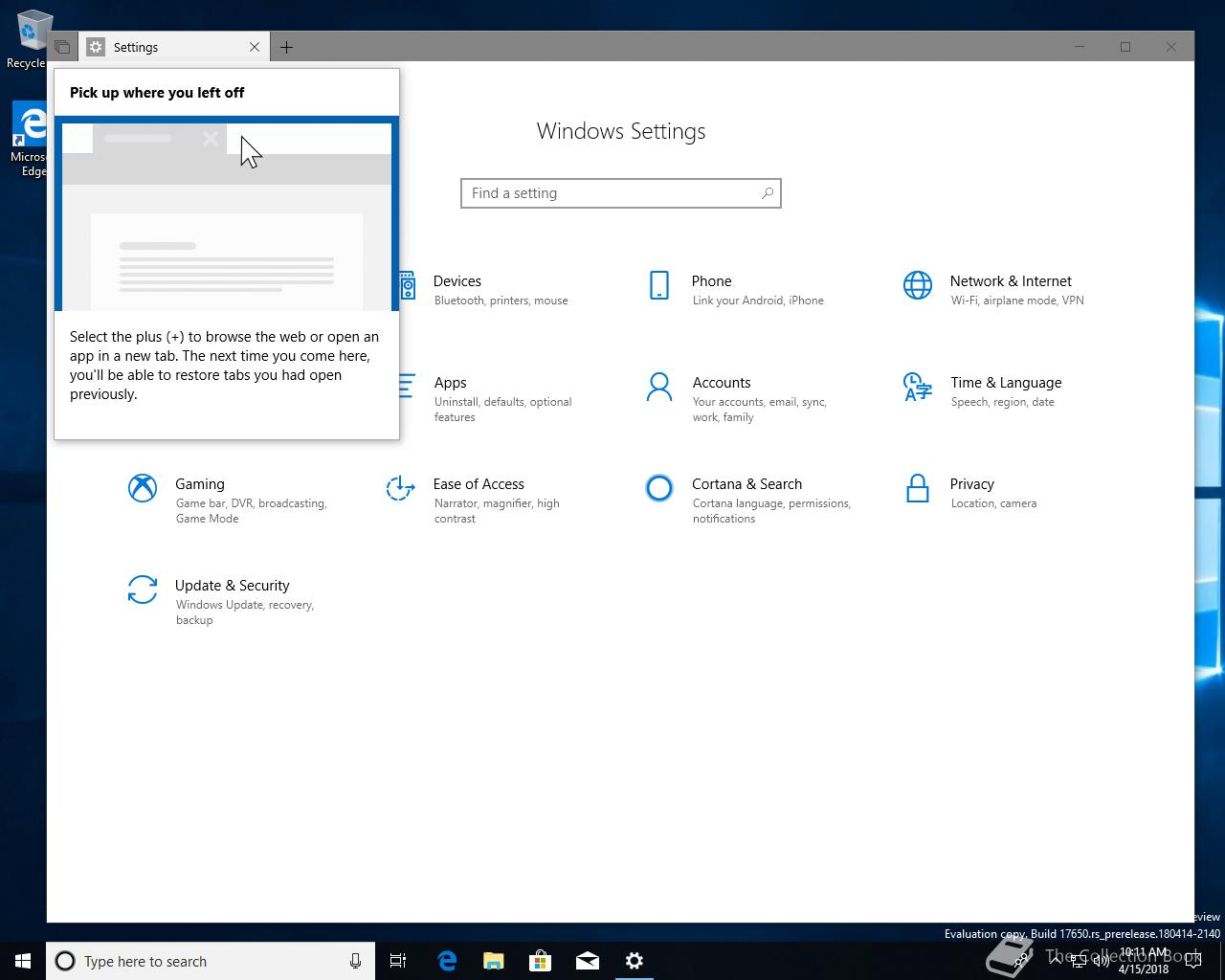Viewport: 1225px width, 980px height.
Task: Click 'Windows Update, recovery, backup' description
Action: 245,612
